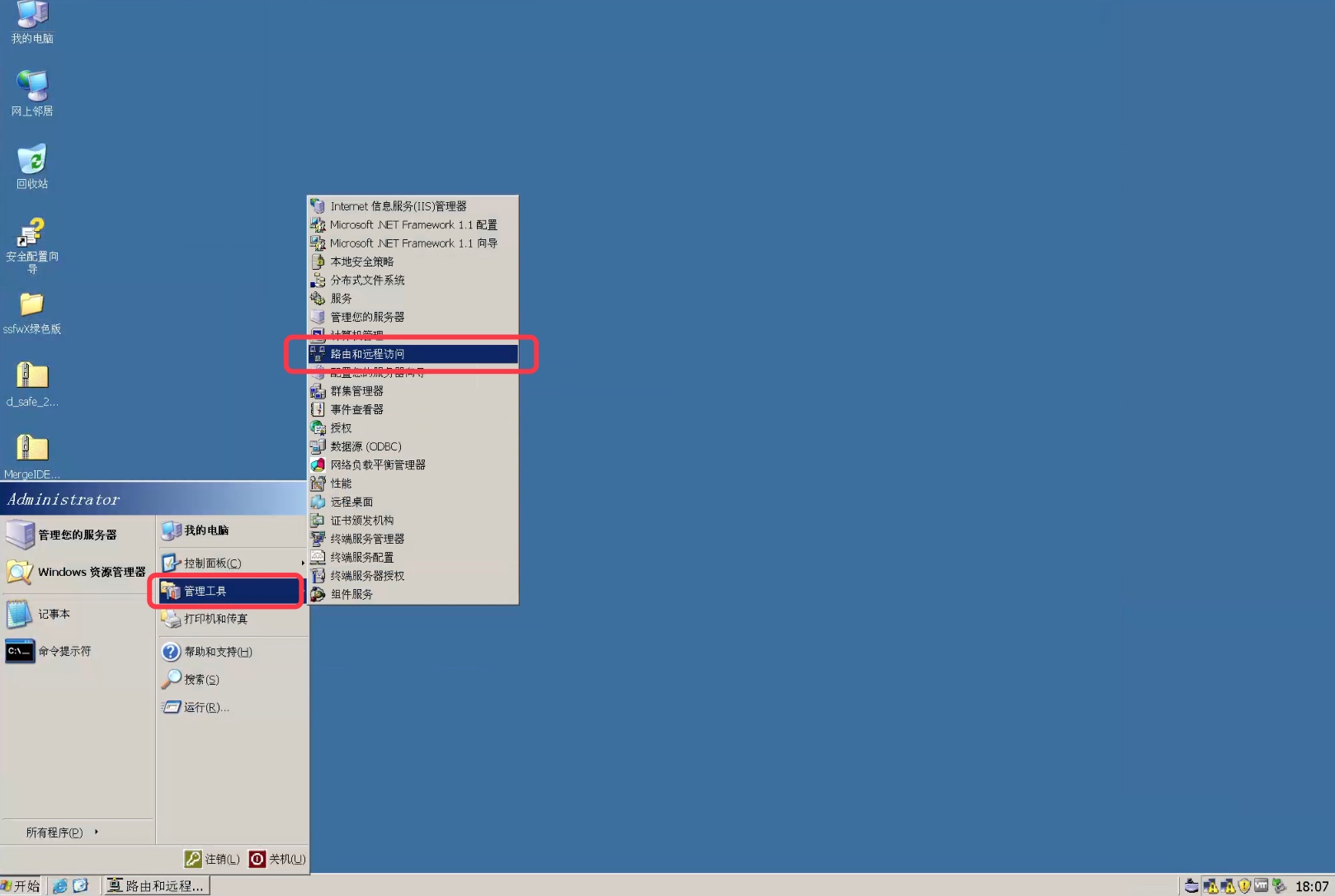The image size is (1335, 896).
Task: Open Network Neighborhood desktop icon
Action: pyautogui.click(x=32, y=93)
